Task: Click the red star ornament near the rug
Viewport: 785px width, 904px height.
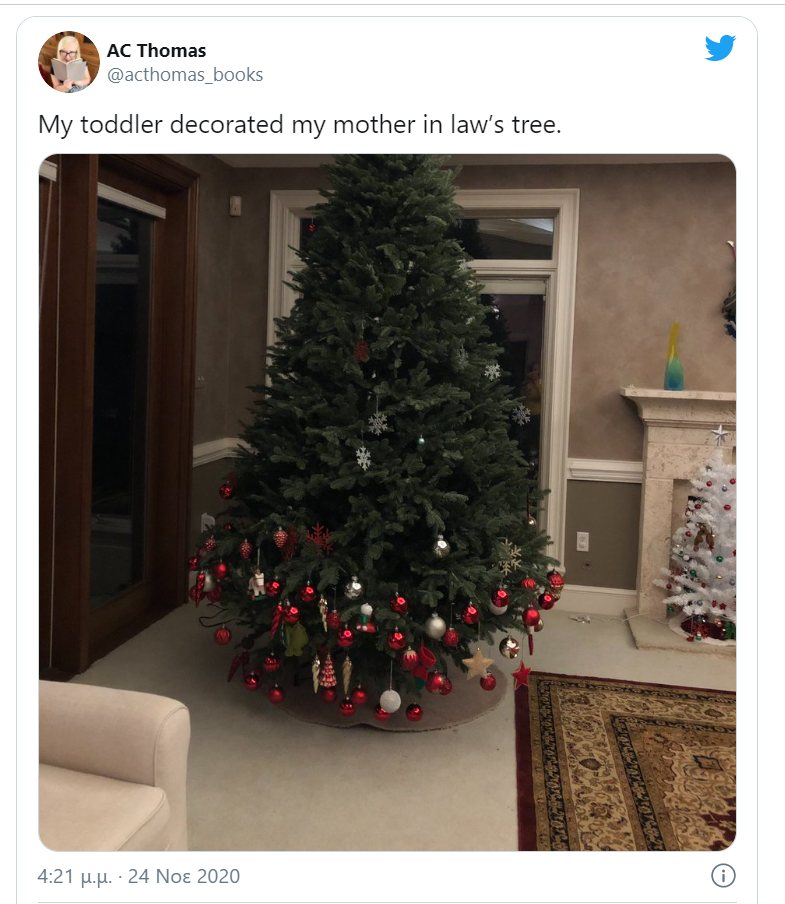Action: (521, 676)
